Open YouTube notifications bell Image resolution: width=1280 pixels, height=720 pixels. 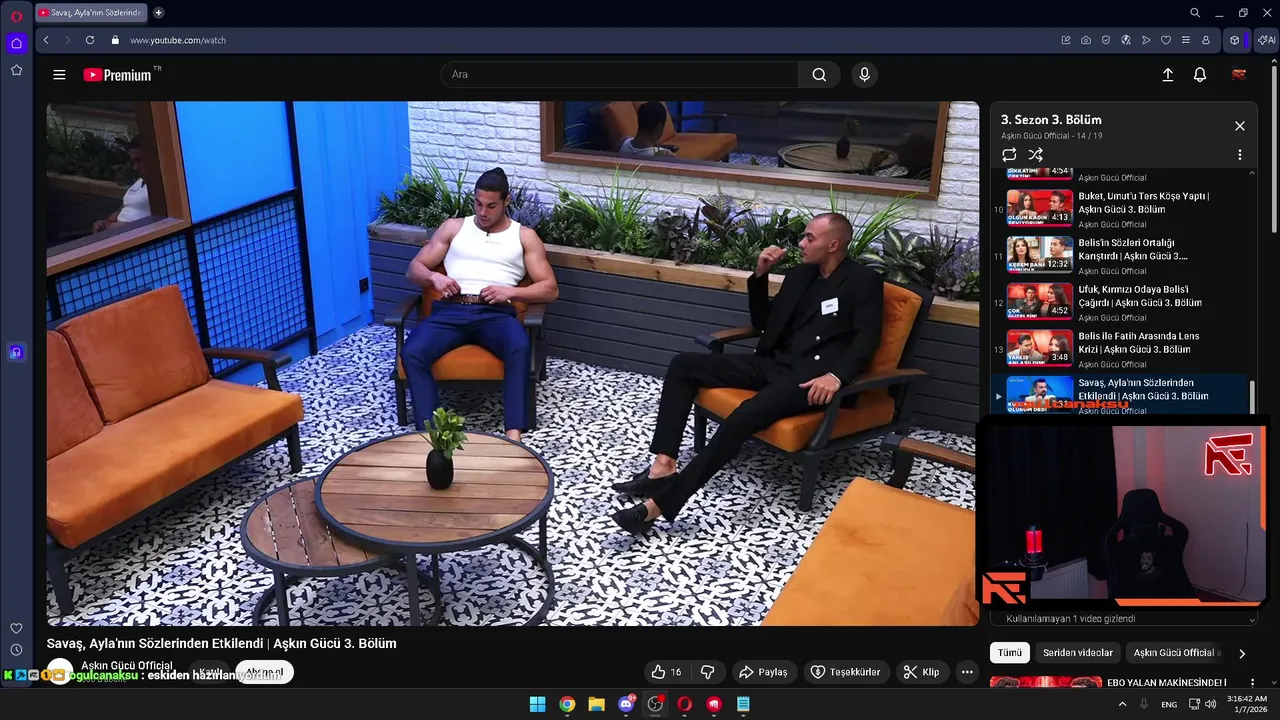tap(1200, 75)
